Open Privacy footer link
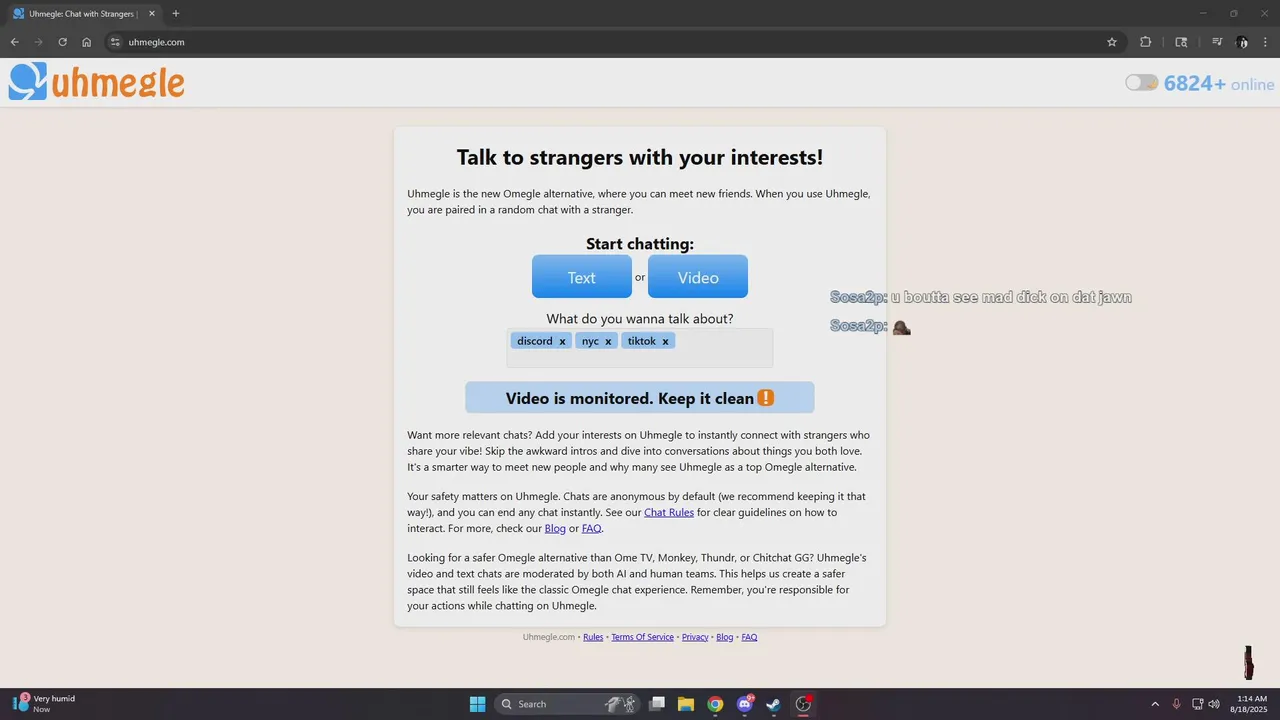The width and height of the screenshot is (1280, 720). (695, 637)
